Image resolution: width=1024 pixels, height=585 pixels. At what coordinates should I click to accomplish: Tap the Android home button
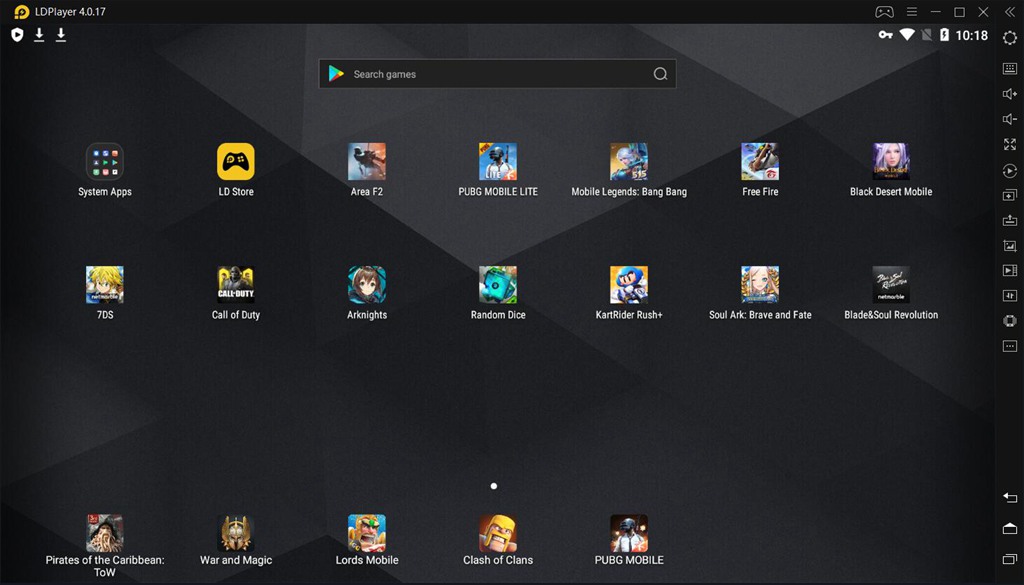pyautogui.click(x=1010, y=528)
